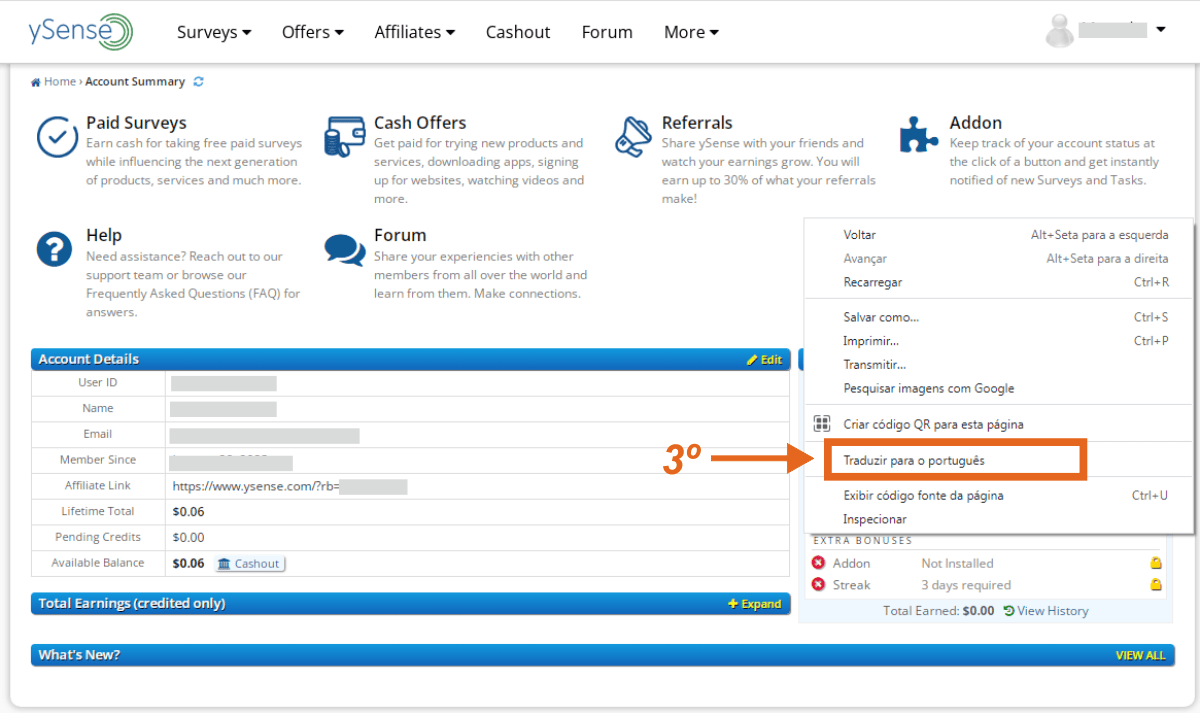Click the '3 days required' Streak text
This screenshot has height=713, width=1200.
pos(966,585)
